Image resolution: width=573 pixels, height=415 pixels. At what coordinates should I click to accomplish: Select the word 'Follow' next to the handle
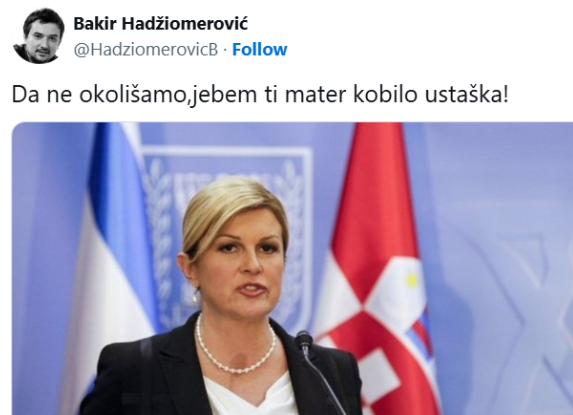pyautogui.click(x=260, y=49)
